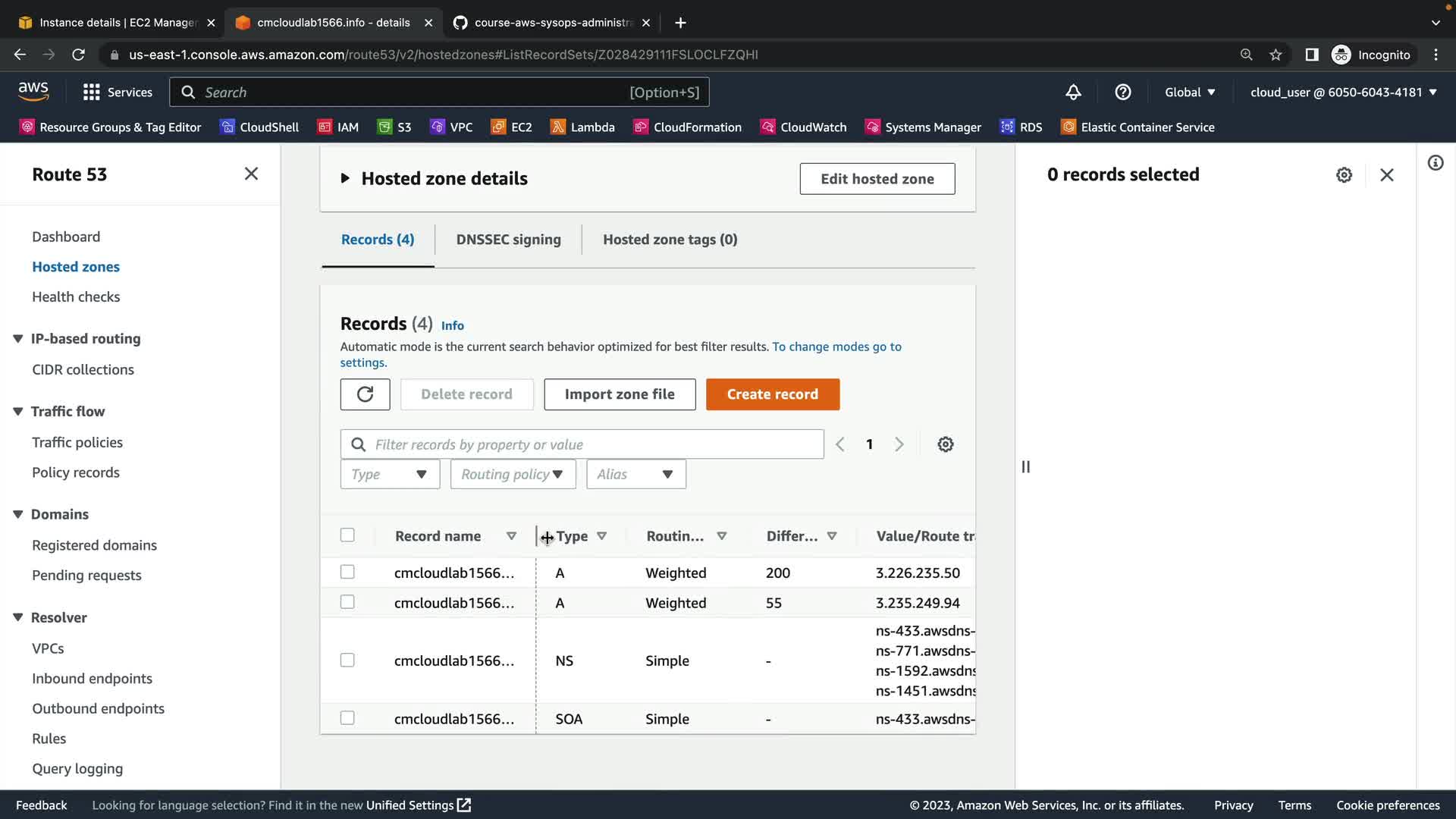
Task: Open the Services grid menu icon
Action: (x=92, y=93)
